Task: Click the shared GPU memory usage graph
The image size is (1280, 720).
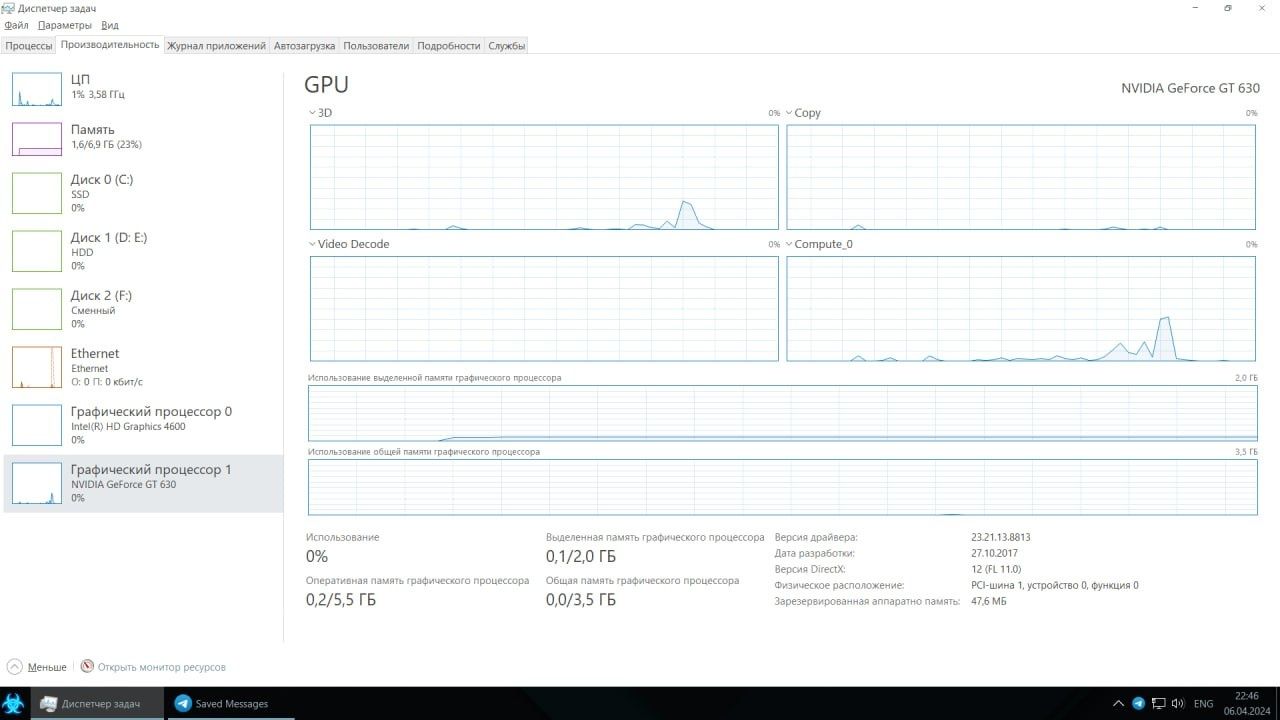Action: pyautogui.click(x=782, y=488)
